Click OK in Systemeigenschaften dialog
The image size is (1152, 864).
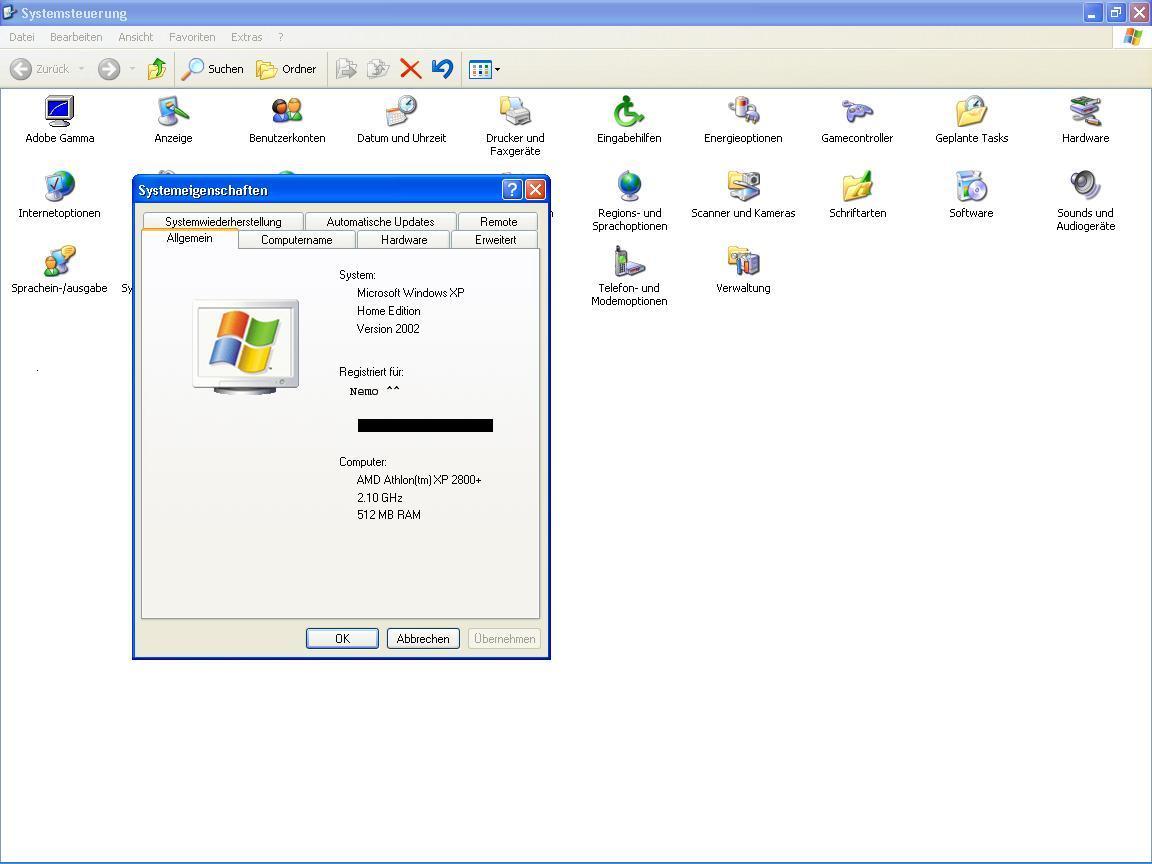point(342,638)
